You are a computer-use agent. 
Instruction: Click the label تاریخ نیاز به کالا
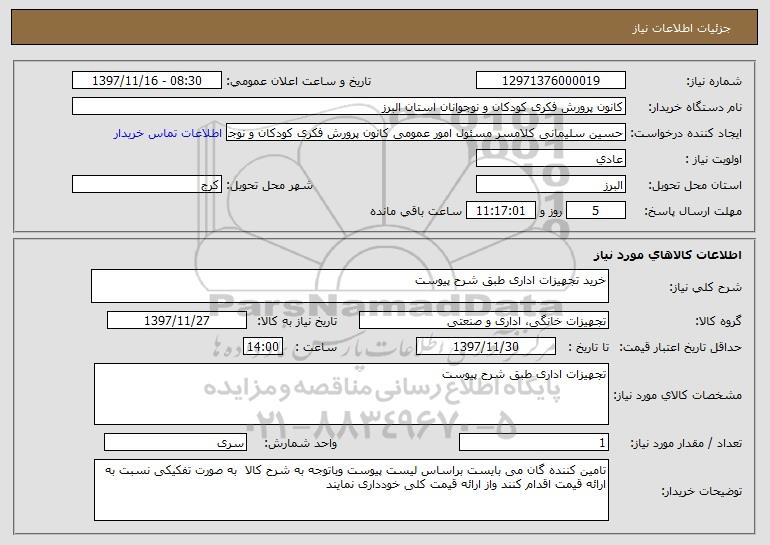tap(297, 321)
